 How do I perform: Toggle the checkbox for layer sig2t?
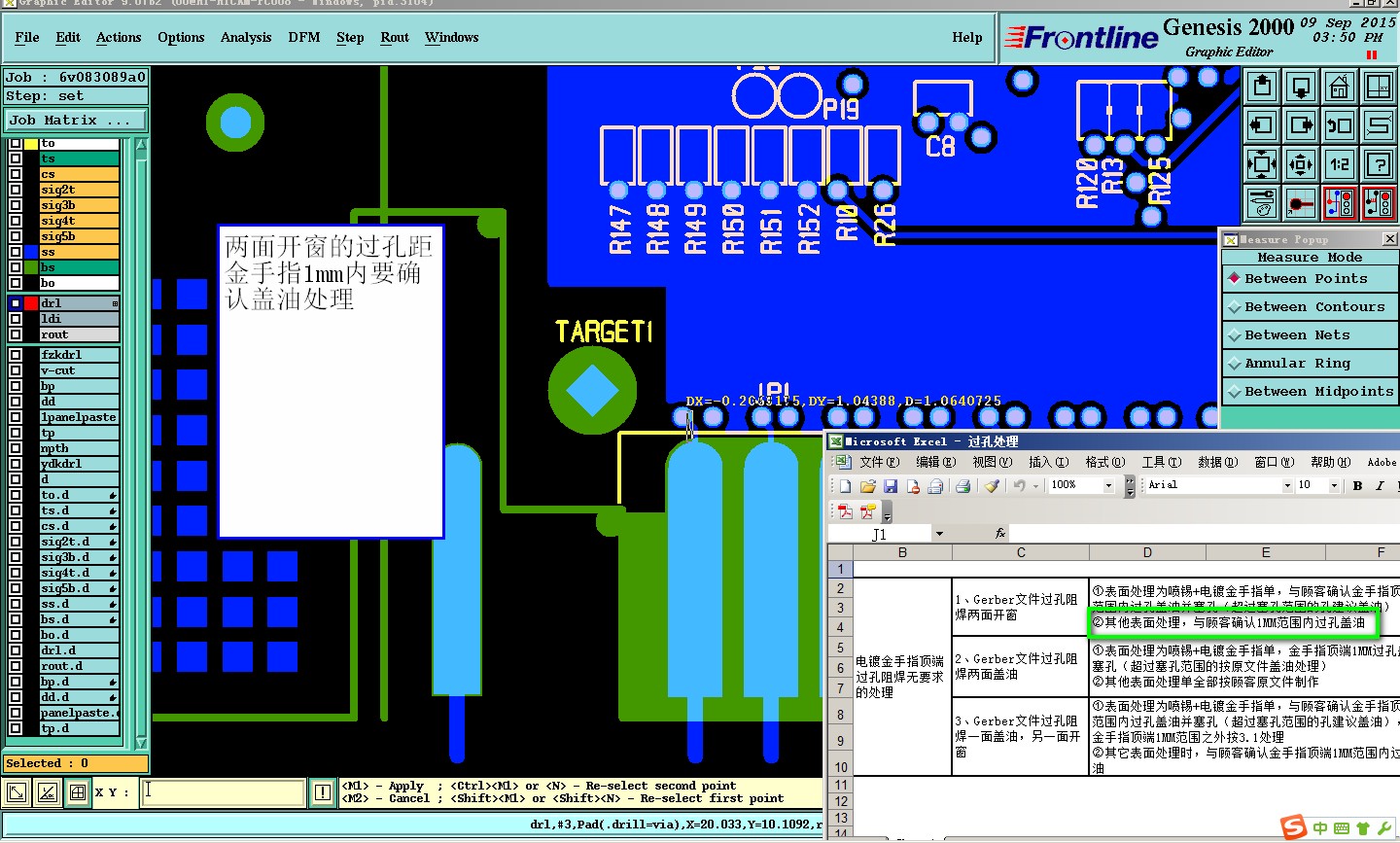click(x=16, y=190)
